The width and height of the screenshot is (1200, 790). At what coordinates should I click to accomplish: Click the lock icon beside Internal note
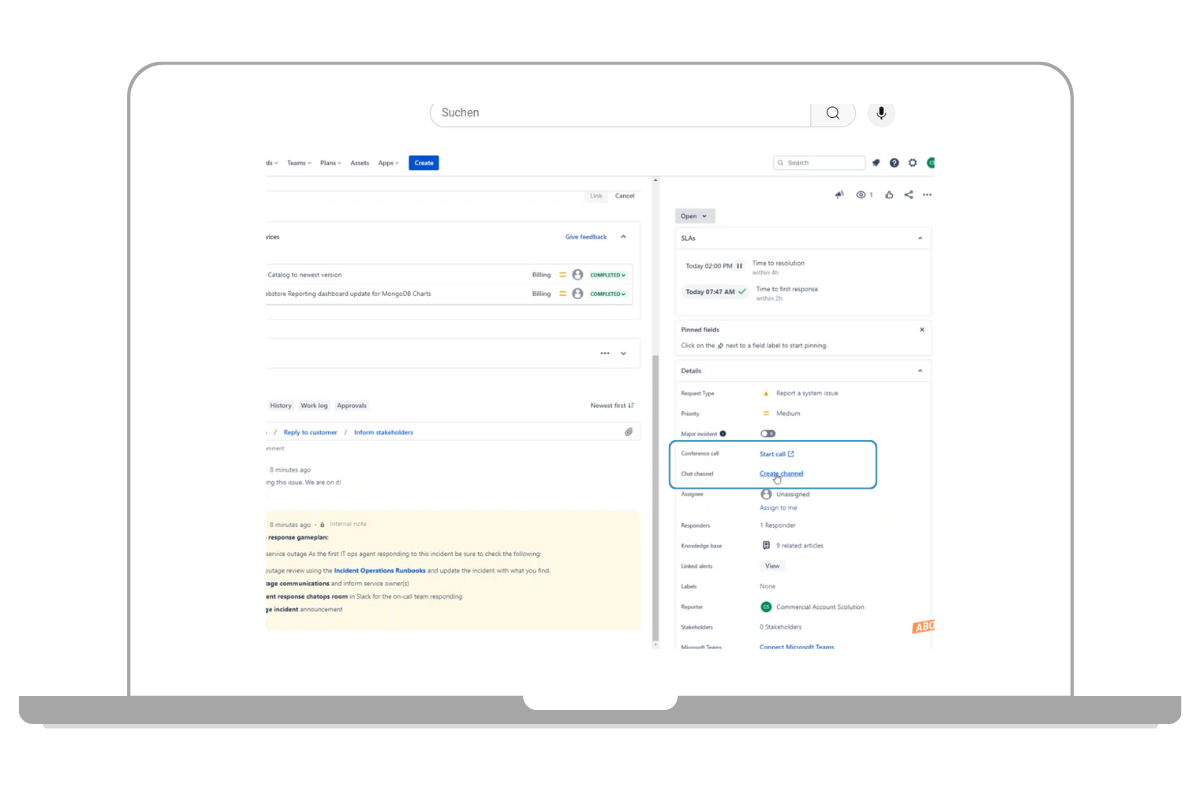(322, 524)
